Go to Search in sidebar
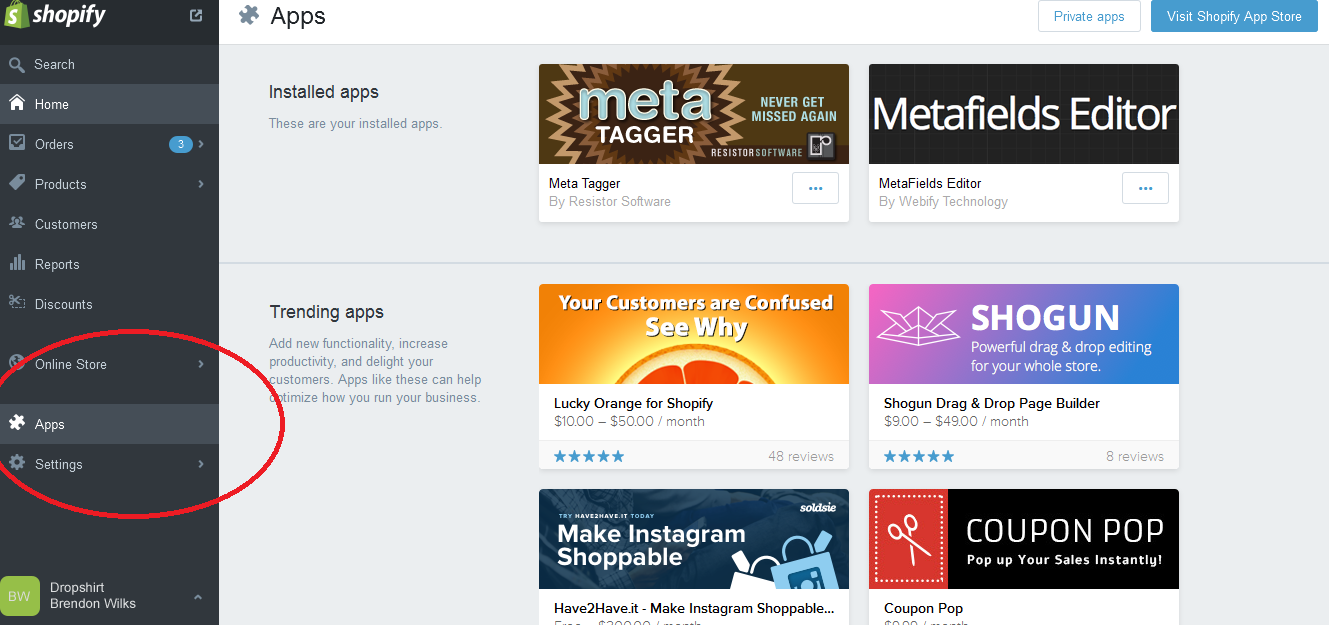The image size is (1329, 625). coord(109,64)
